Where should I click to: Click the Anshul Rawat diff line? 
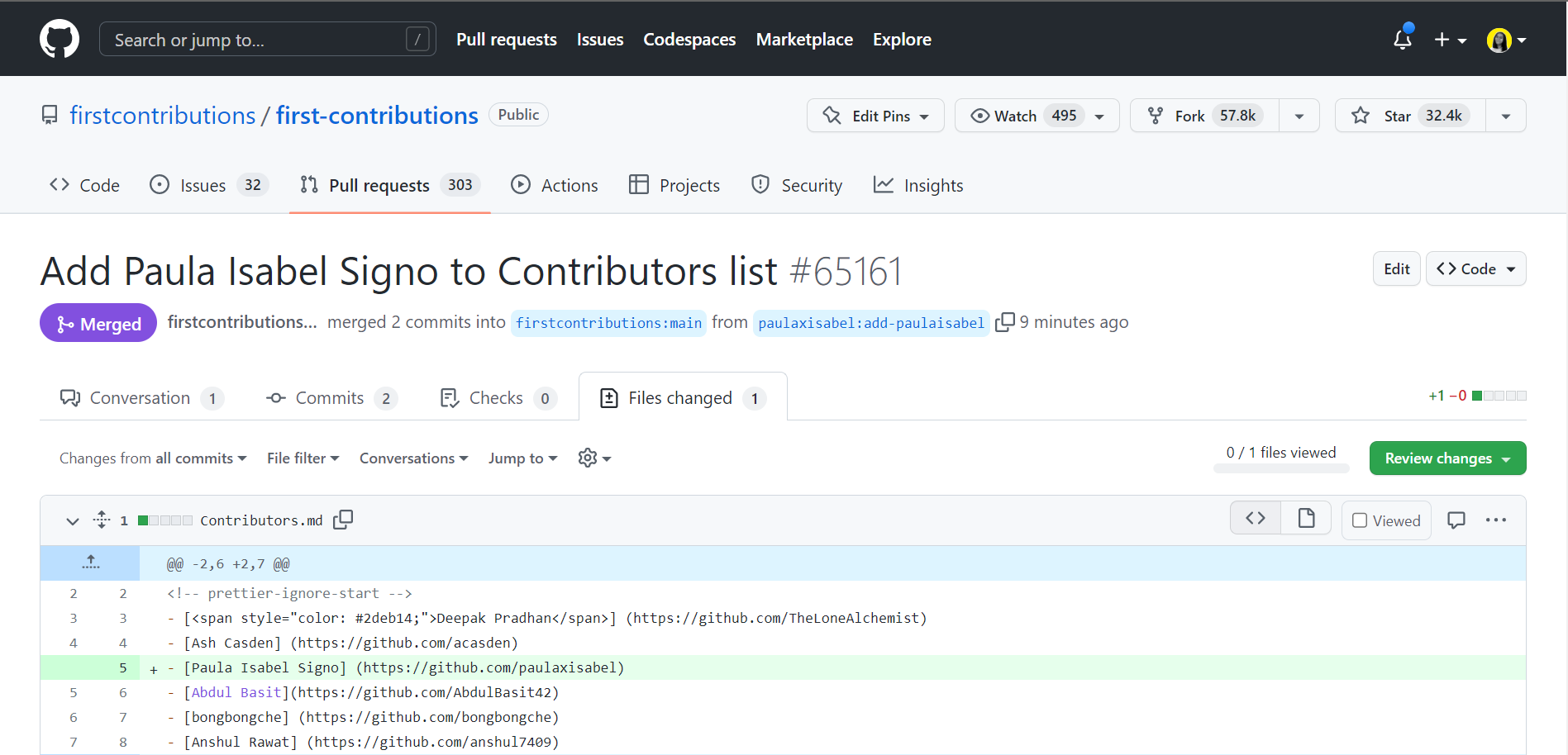click(783, 742)
